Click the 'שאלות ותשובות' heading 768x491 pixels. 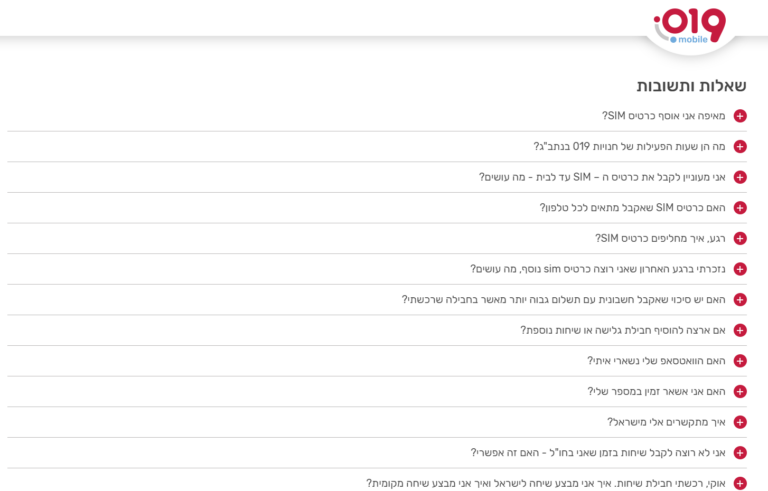[x=691, y=85]
